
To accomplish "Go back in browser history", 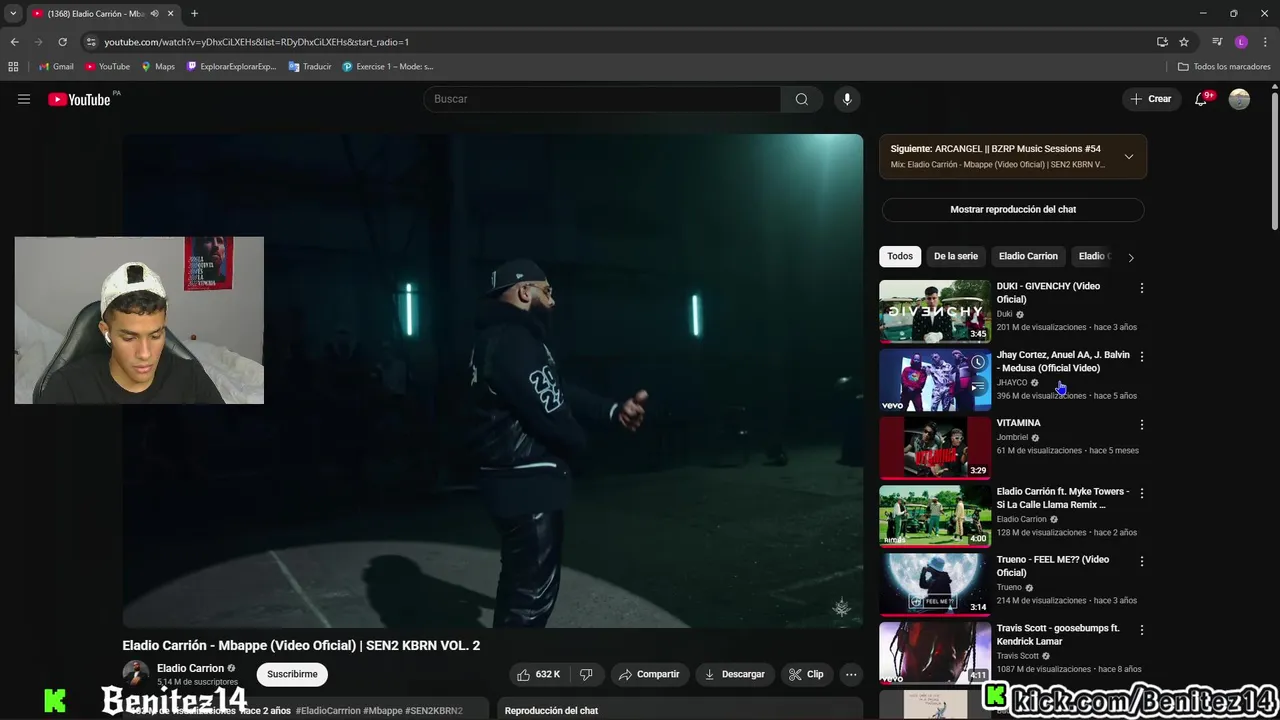I will 14,42.
